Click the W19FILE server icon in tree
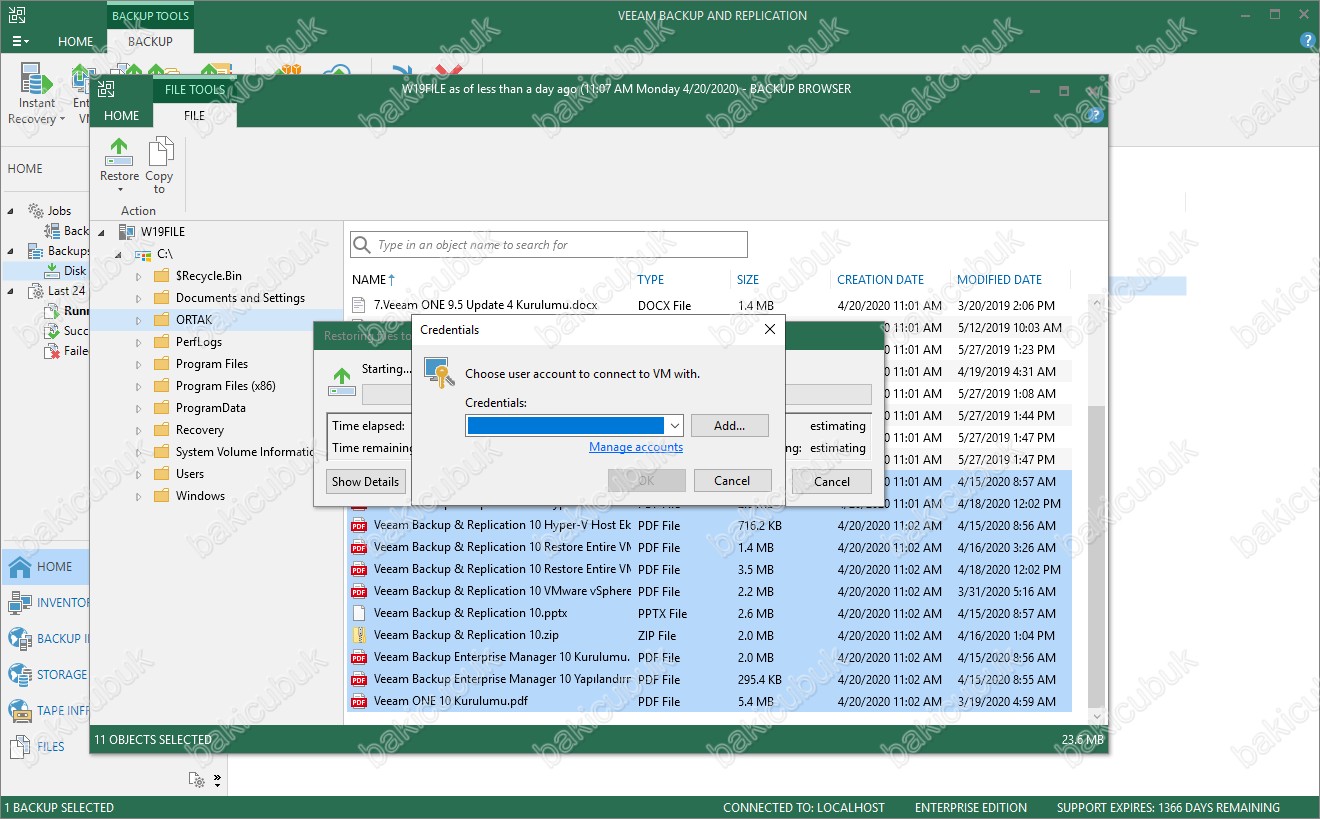This screenshot has width=1320, height=819. pos(126,232)
